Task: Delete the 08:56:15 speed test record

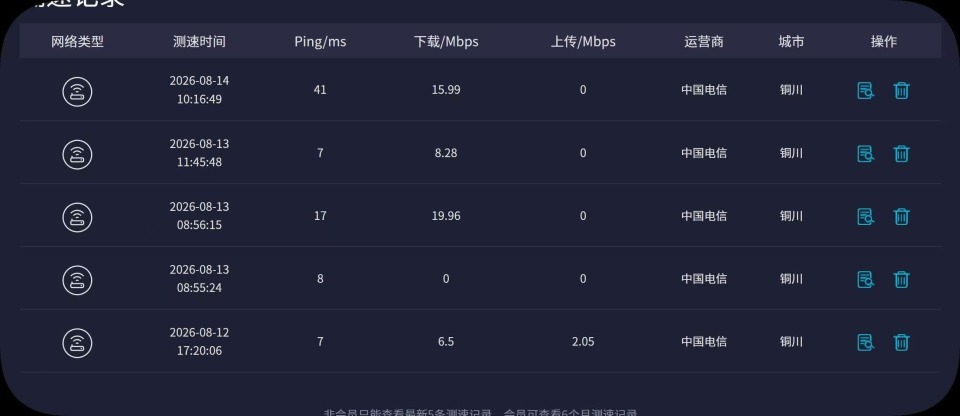Action: [901, 216]
